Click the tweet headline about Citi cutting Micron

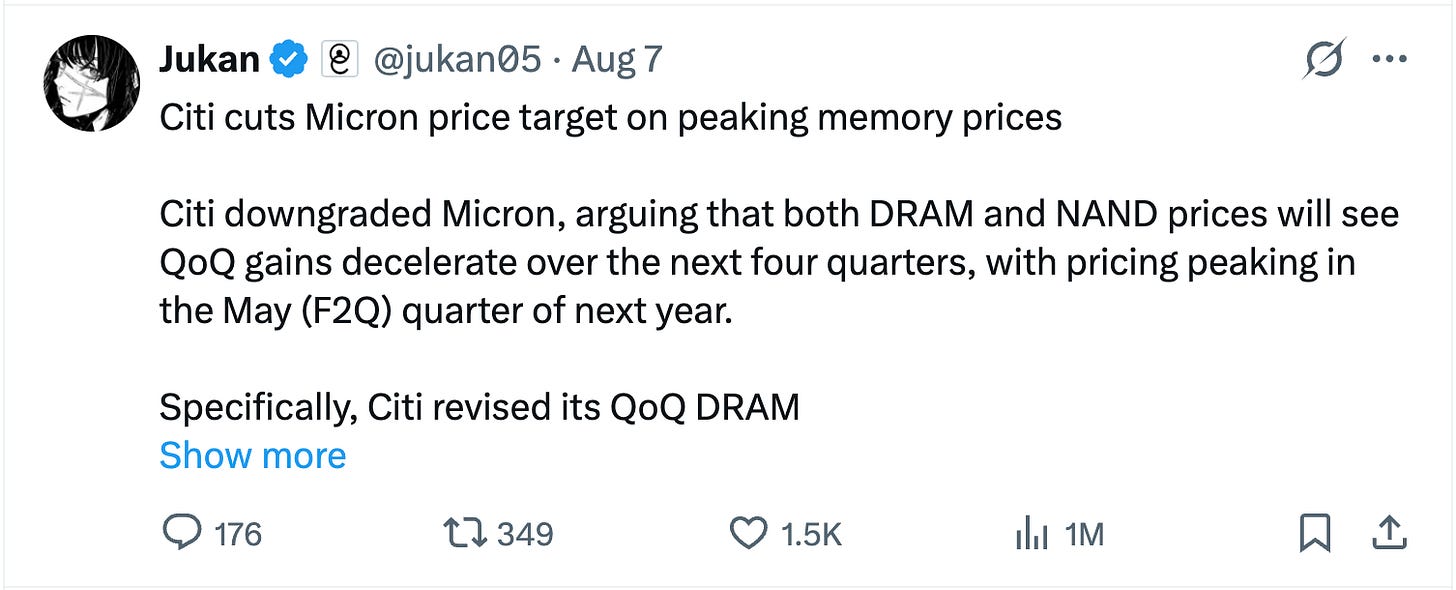click(x=610, y=119)
